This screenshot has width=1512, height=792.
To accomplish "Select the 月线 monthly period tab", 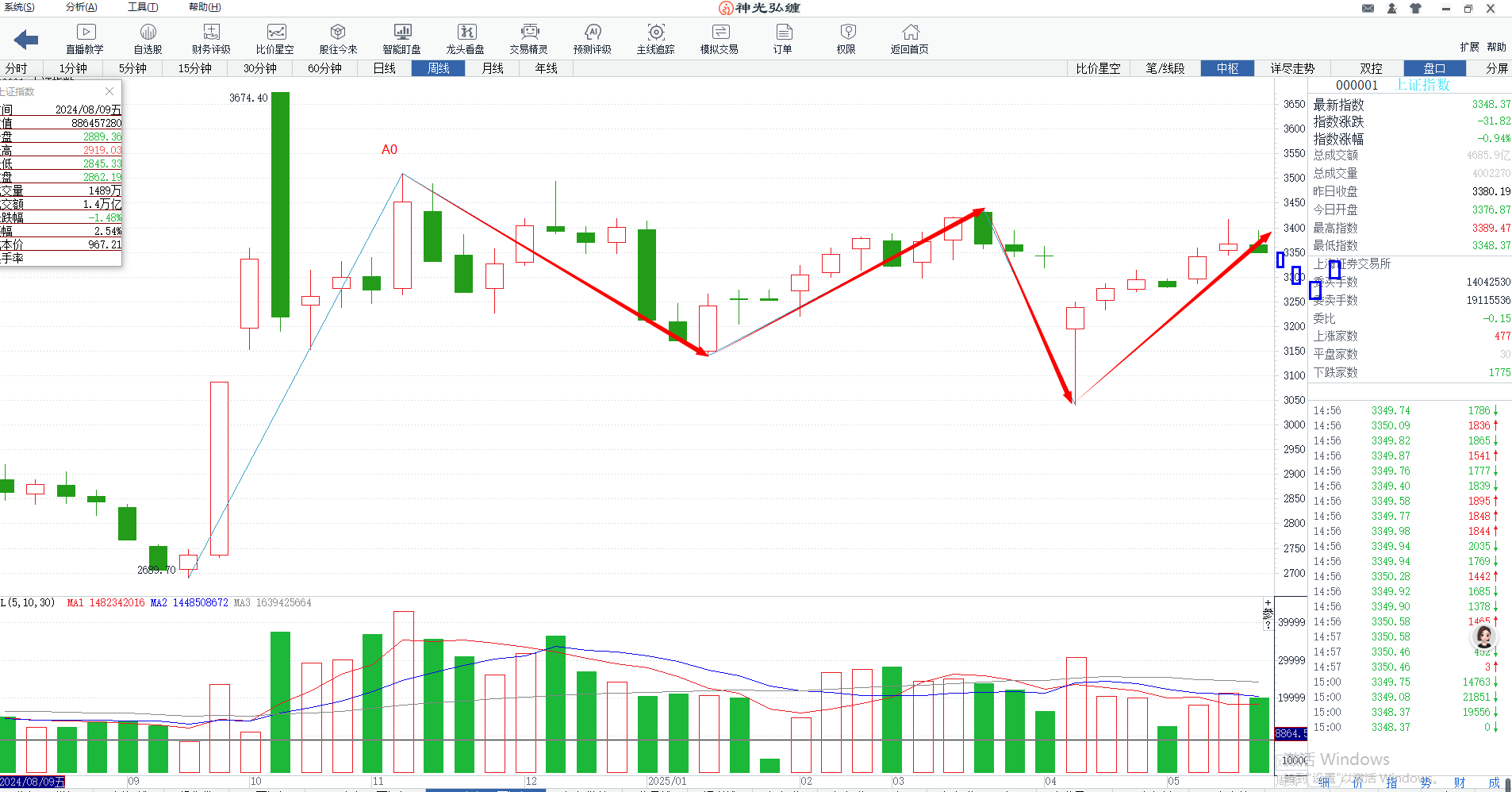I will [493, 68].
